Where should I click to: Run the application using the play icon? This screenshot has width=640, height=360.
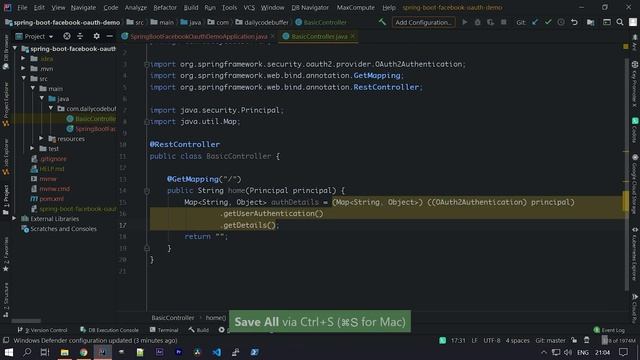(x=464, y=22)
